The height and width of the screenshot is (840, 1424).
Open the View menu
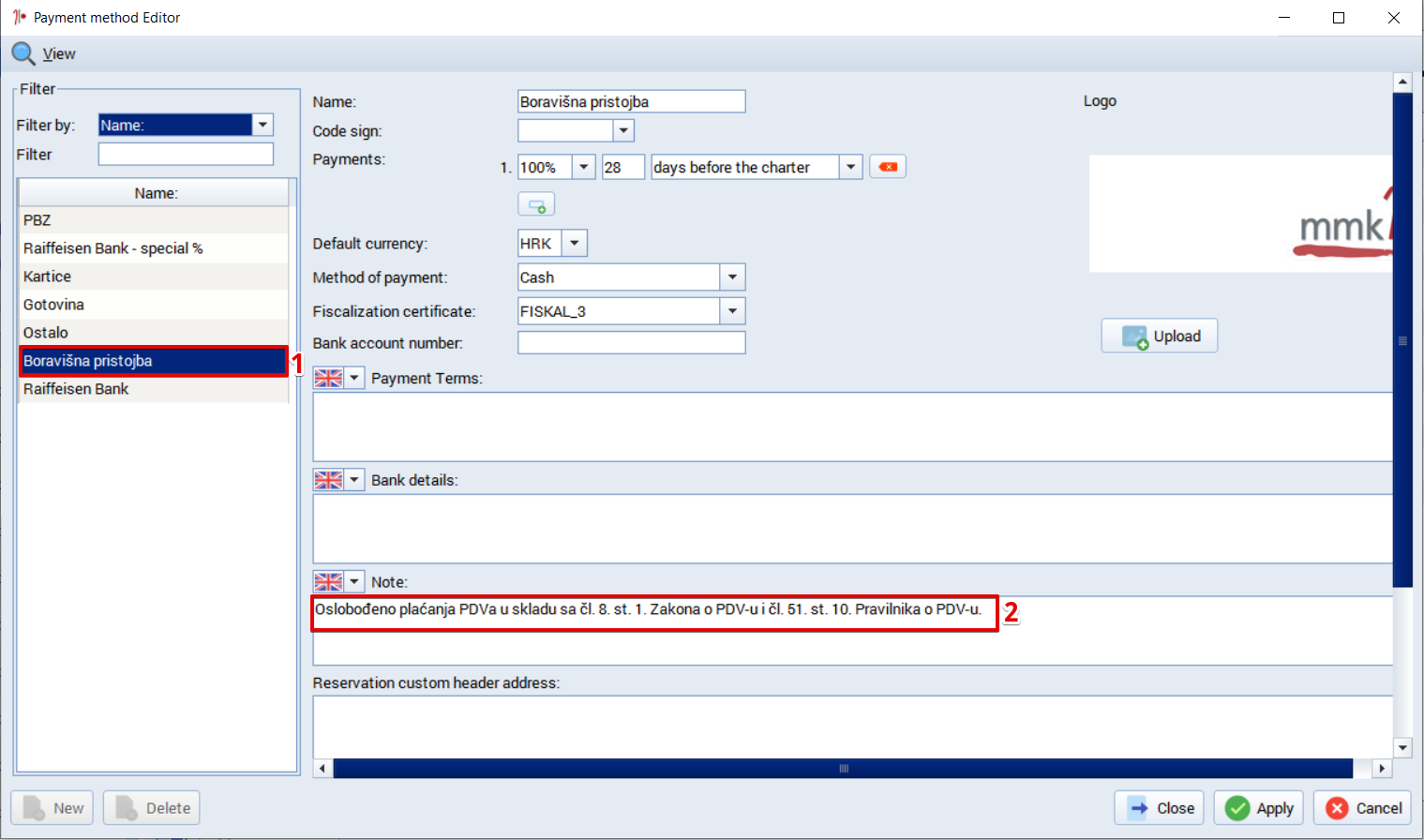pyautogui.click(x=59, y=54)
